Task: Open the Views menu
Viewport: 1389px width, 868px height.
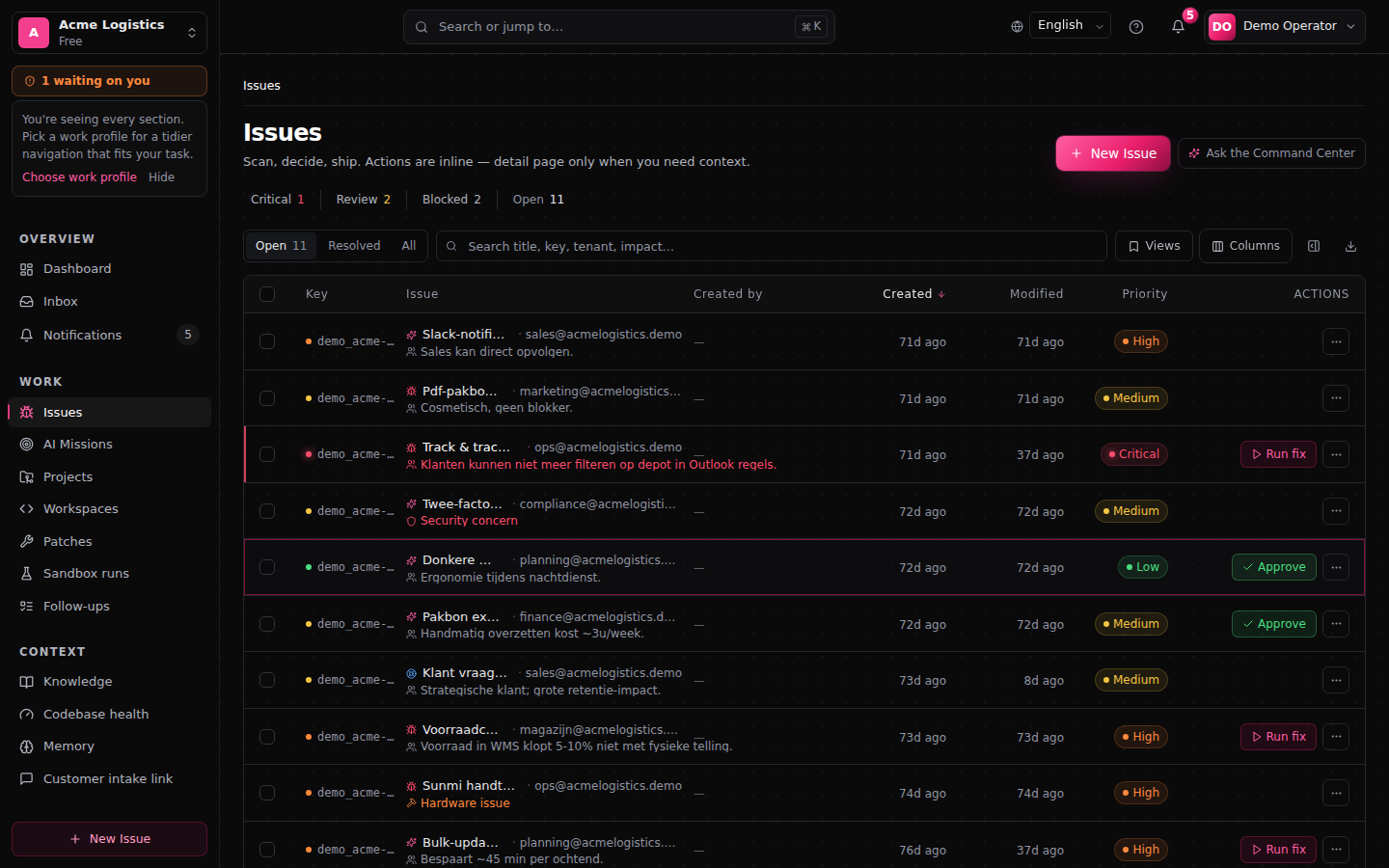Action: pos(1154,246)
